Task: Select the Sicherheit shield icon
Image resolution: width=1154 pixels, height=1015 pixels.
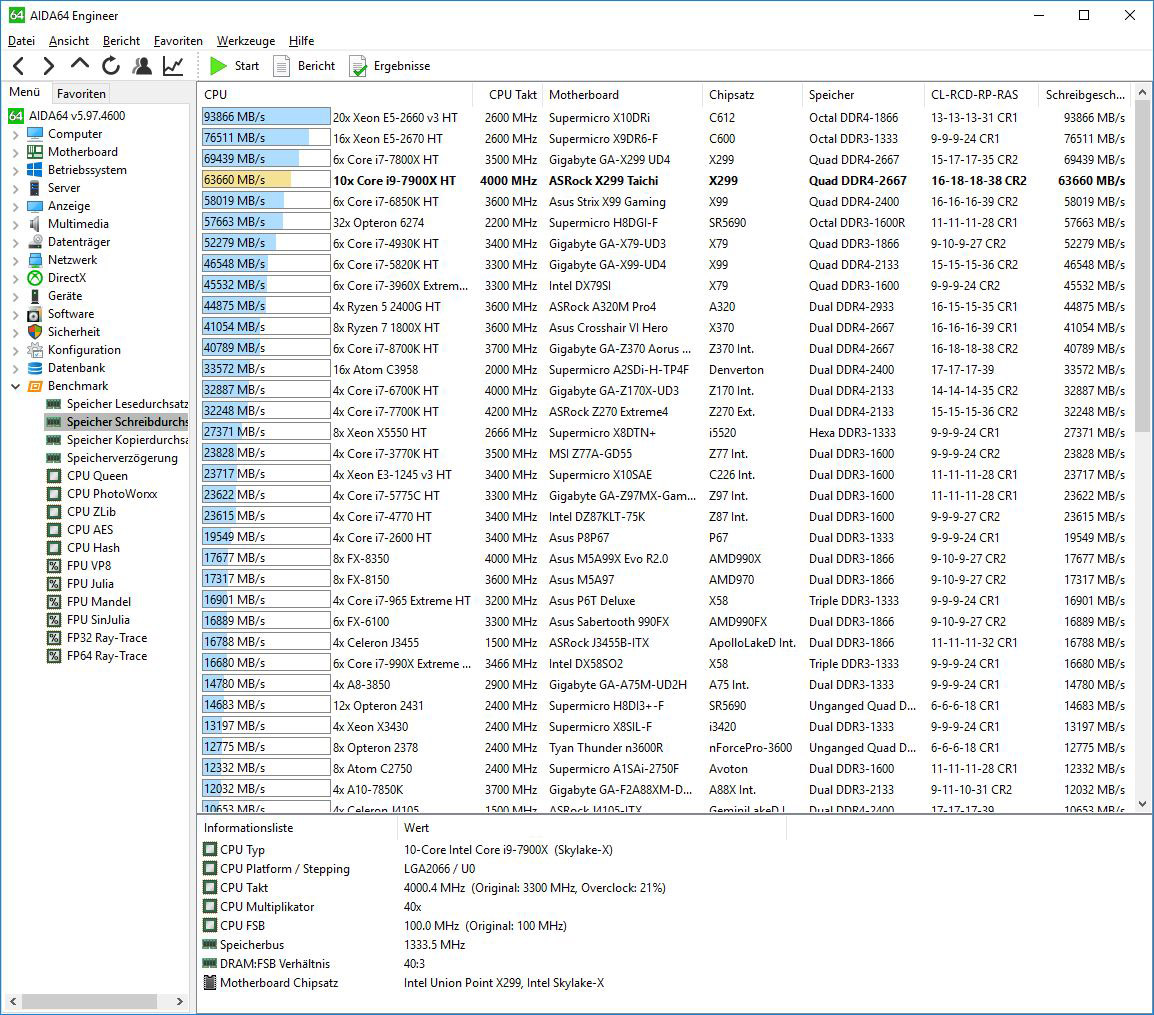Action: pos(35,332)
